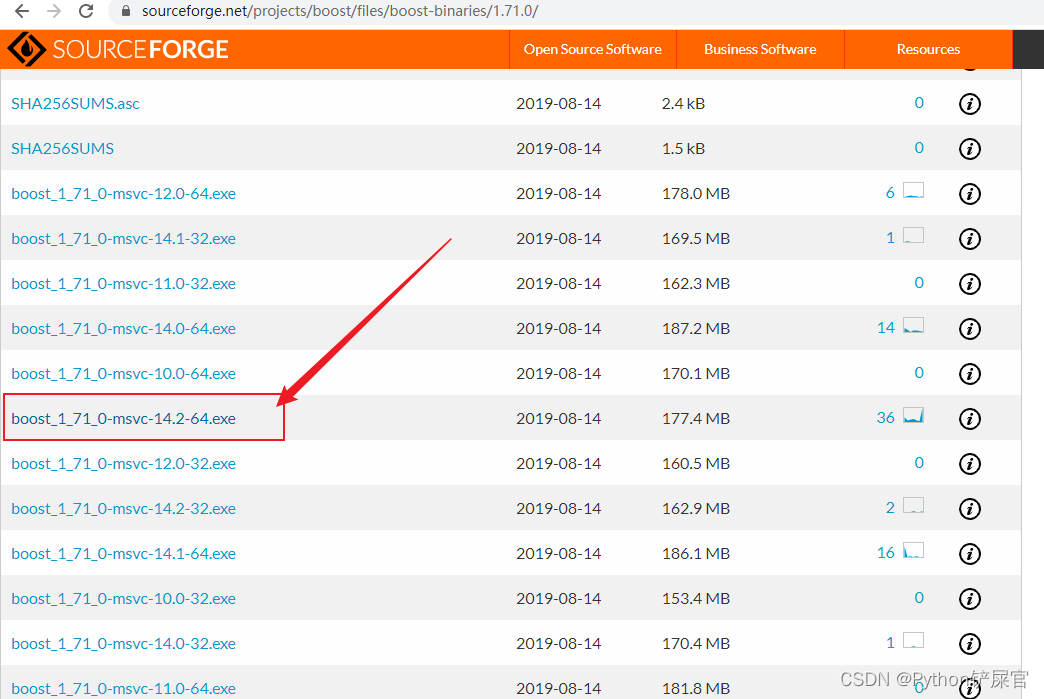Click the sourceforge.net URL in address bar
1044x699 pixels.
tap(340, 11)
